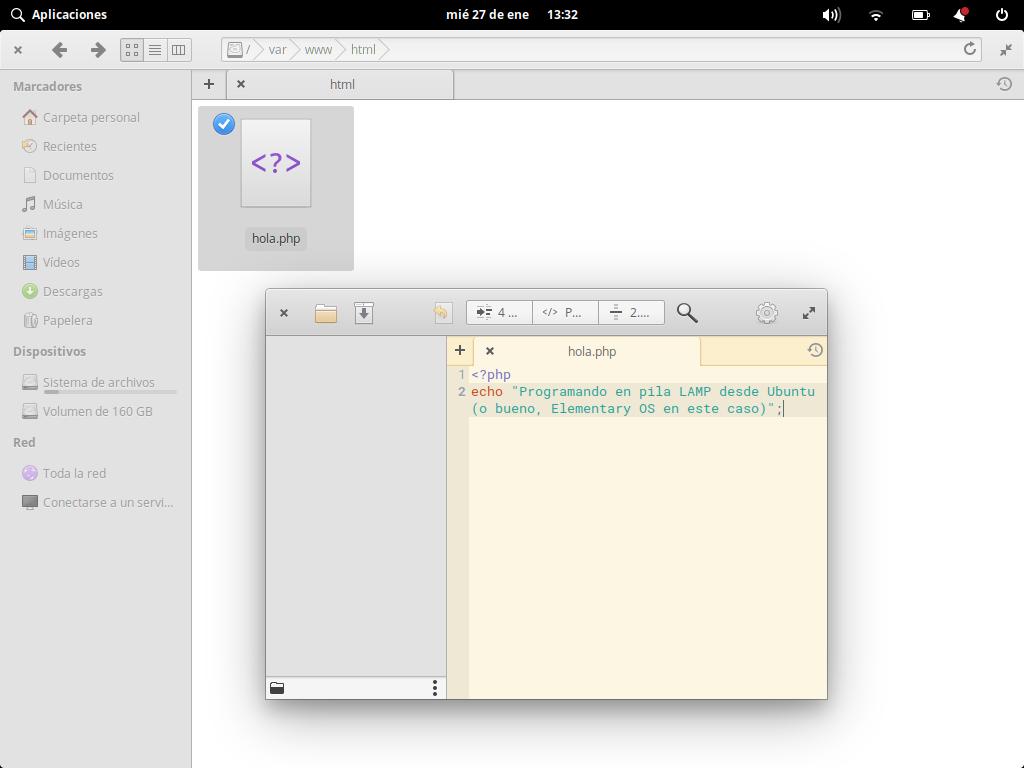Close hola.php tab in code editor

point(490,351)
